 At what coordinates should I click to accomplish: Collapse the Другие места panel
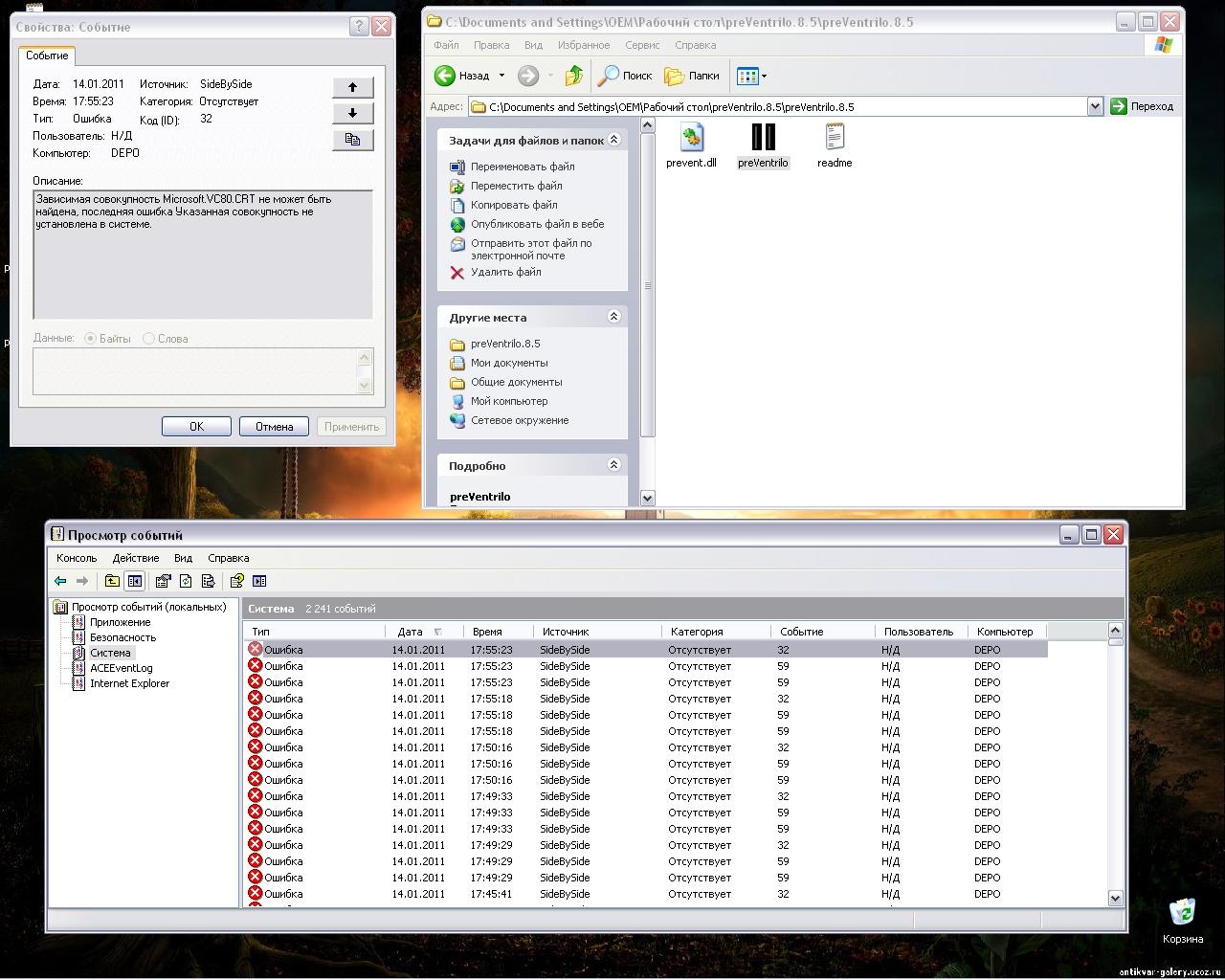tap(614, 317)
